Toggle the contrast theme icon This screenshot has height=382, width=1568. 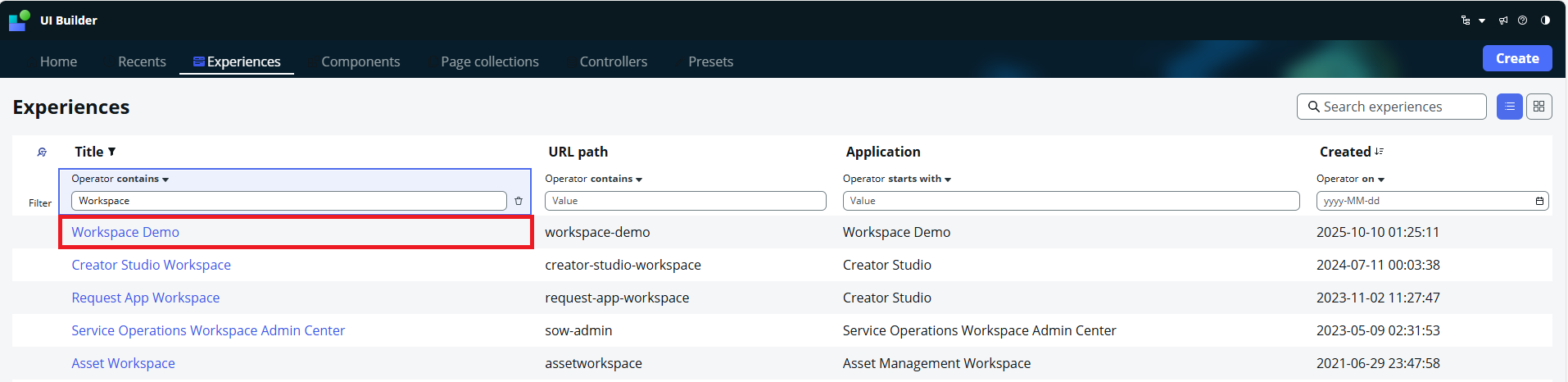point(1545,20)
